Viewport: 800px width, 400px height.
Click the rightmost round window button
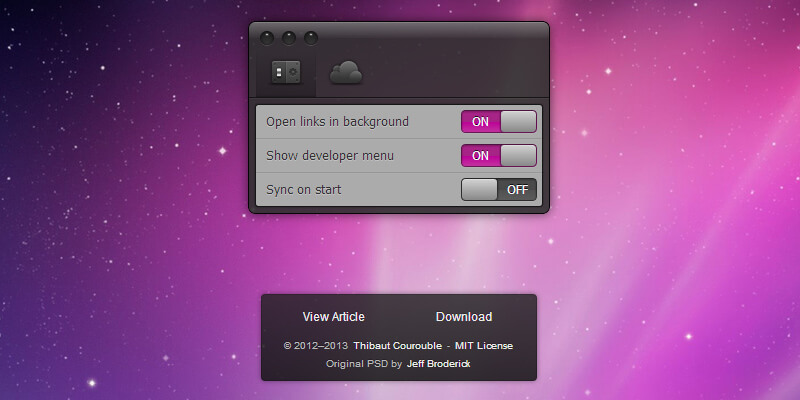pos(311,39)
